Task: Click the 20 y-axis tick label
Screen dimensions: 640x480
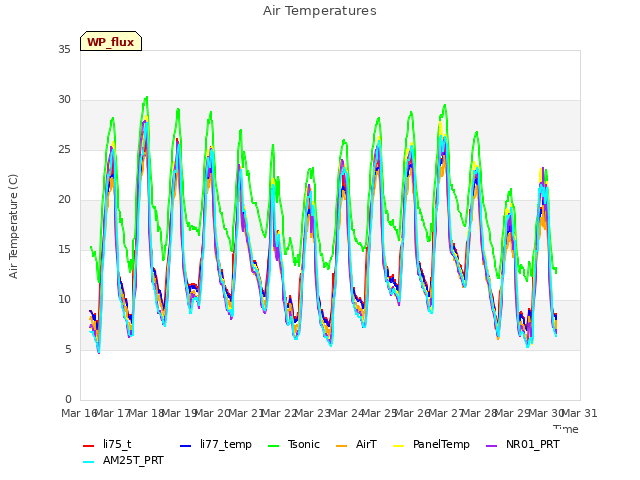Action: point(64,200)
